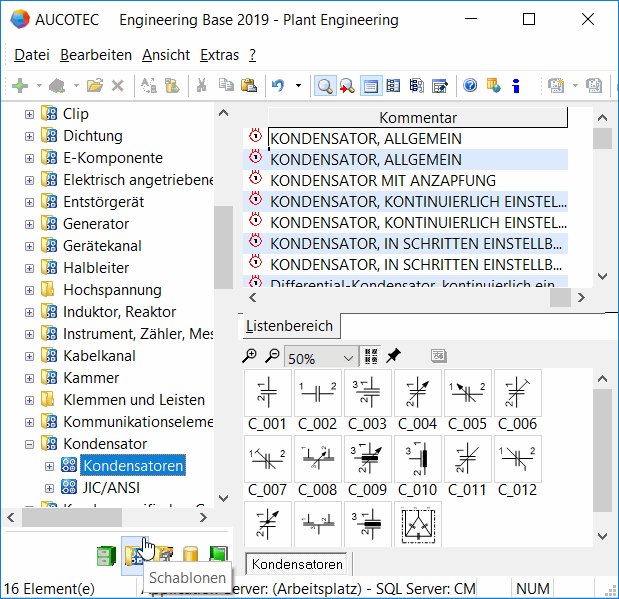619x599 pixels.
Task: Click the Kommentar column header
Action: coord(417,118)
